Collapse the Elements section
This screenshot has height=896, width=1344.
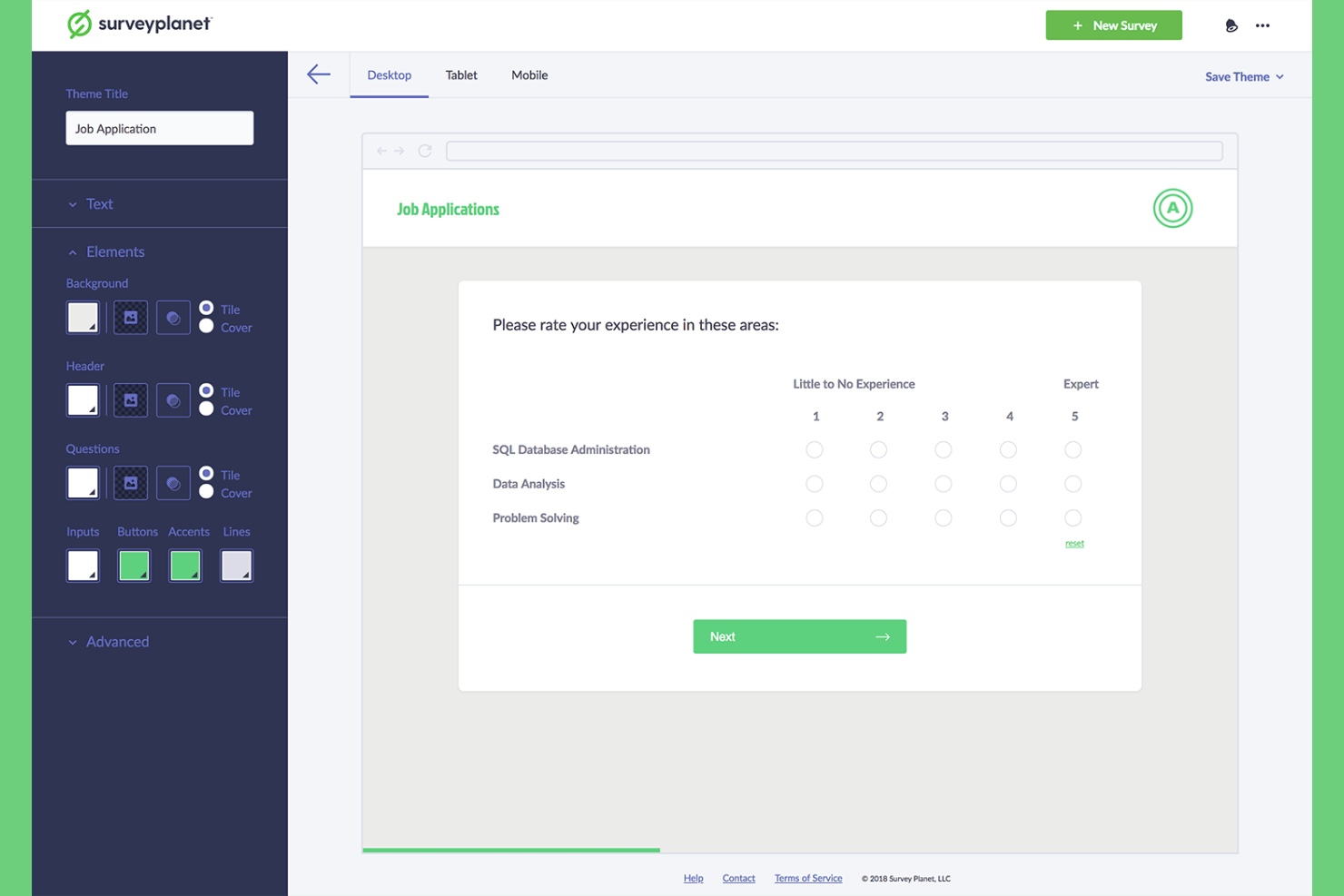pyautogui.click(x=115, y=251)
